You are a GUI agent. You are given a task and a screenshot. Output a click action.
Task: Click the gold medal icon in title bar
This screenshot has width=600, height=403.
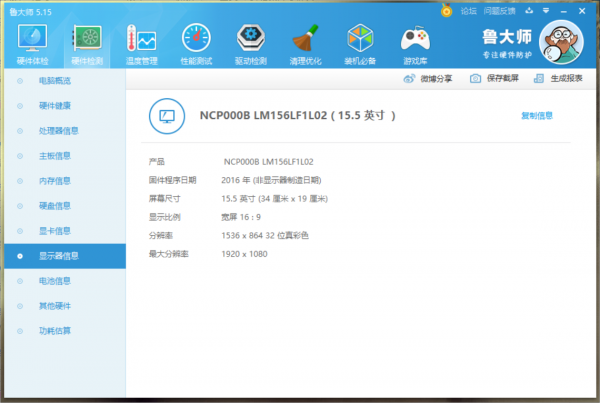(x=446, y=11)
